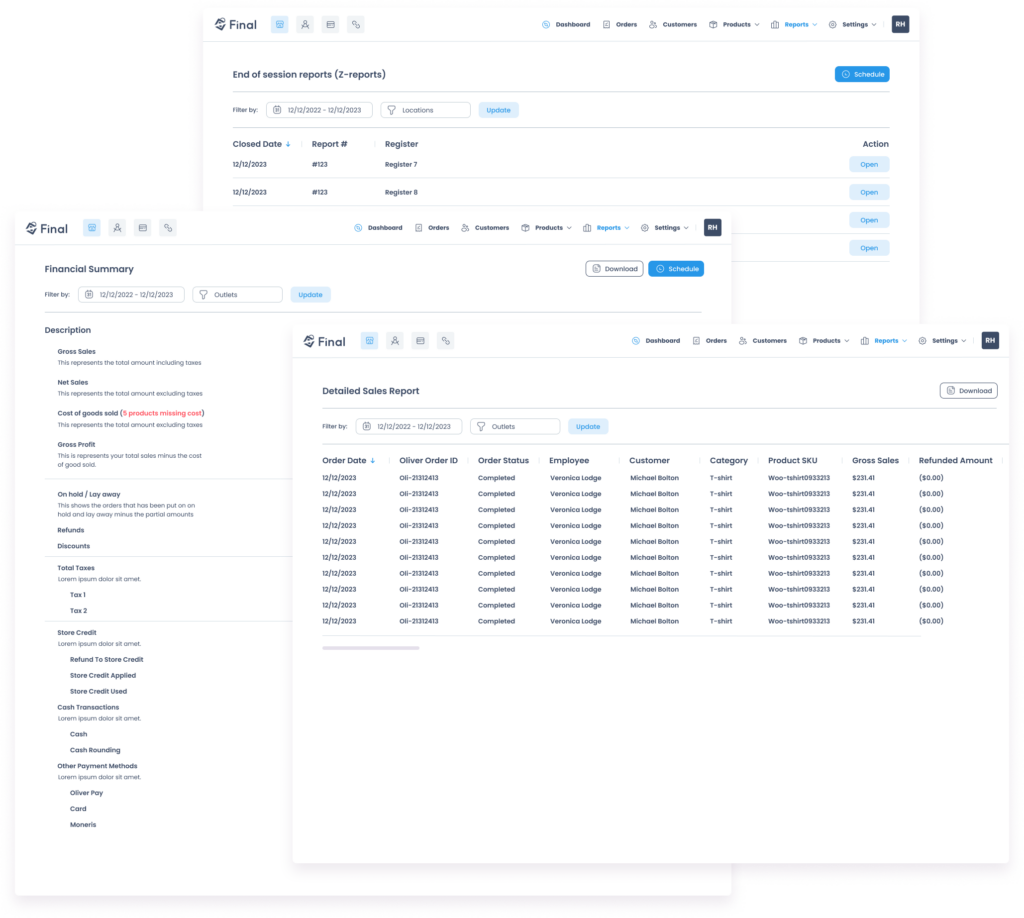Viewport: 1024px width, 918px height.
Task: Expand Reports menu in Financial Summary window
Action: coord(606,228)
